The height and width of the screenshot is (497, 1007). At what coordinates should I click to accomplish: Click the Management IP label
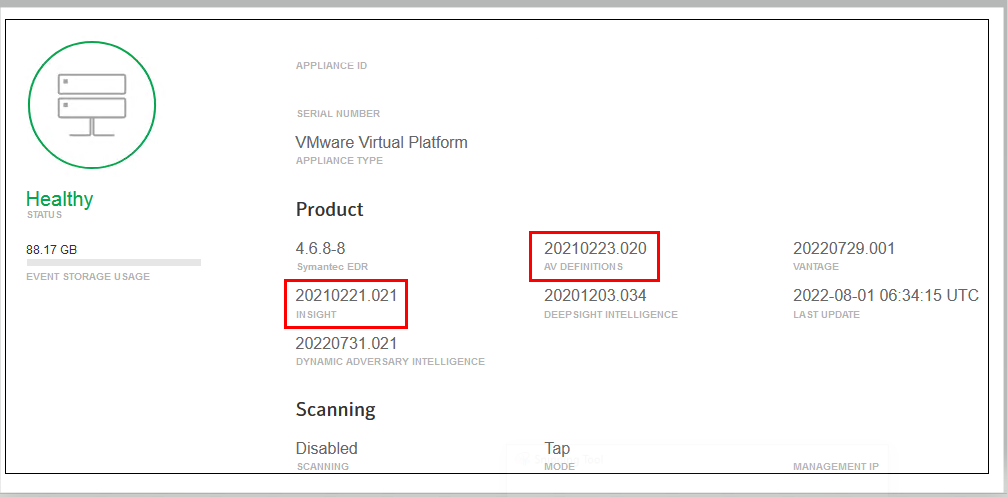[x=835, y=467]
